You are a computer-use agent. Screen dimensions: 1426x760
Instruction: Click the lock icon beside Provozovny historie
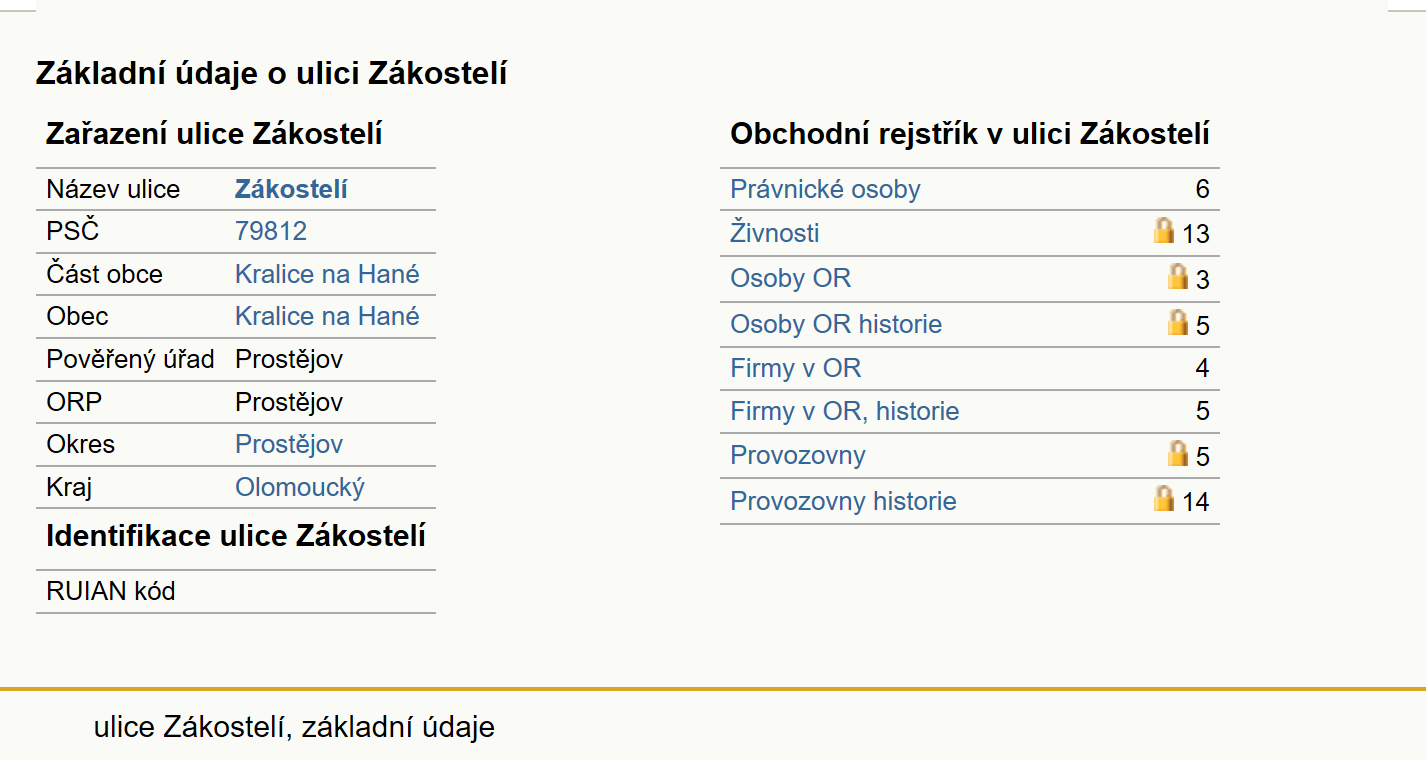pyautogui.click(x=1163, y=499)
